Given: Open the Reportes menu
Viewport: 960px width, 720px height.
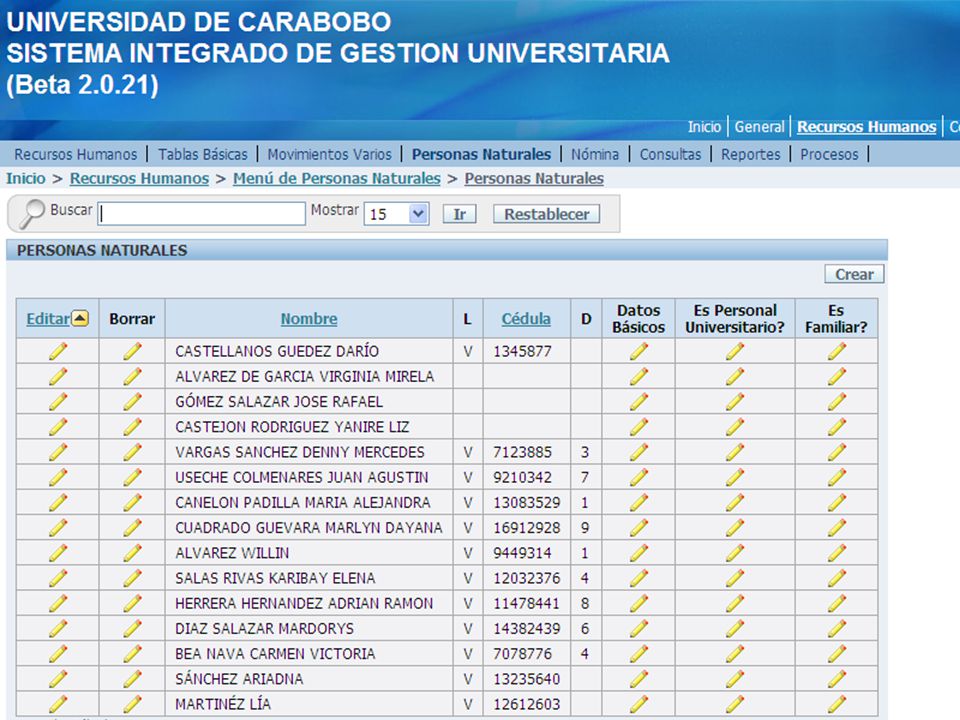Looking at the screenshot, I should (x=751, y=154).
